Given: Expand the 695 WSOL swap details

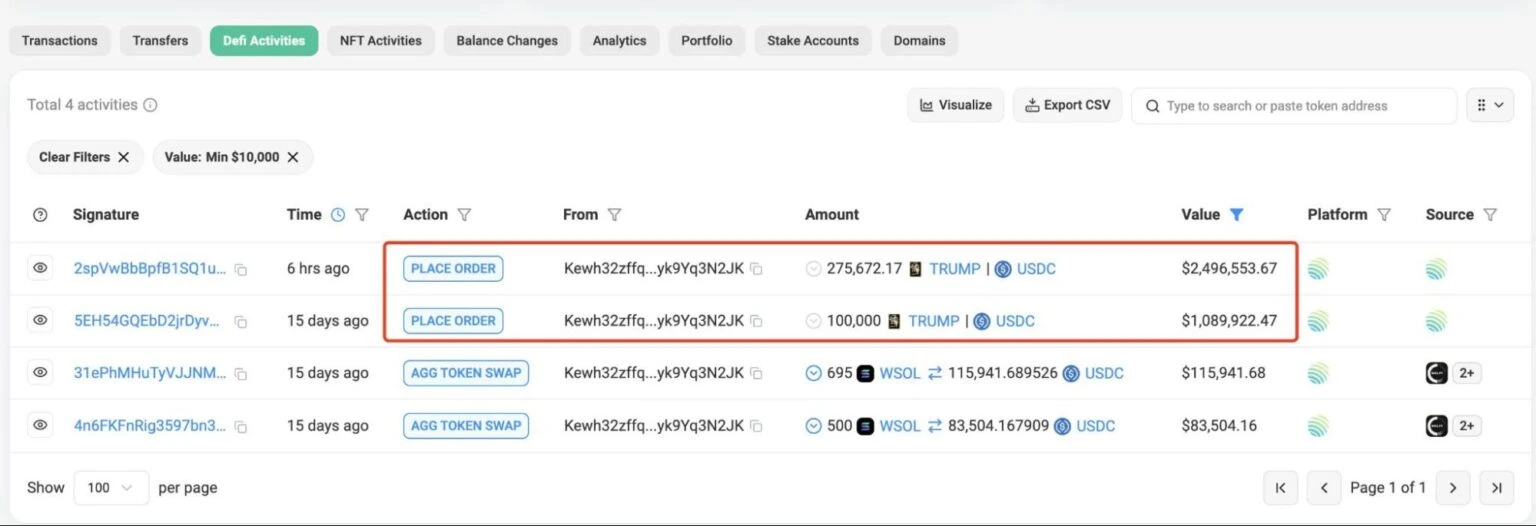Looking at the screenshot, I should coord(814,373).
